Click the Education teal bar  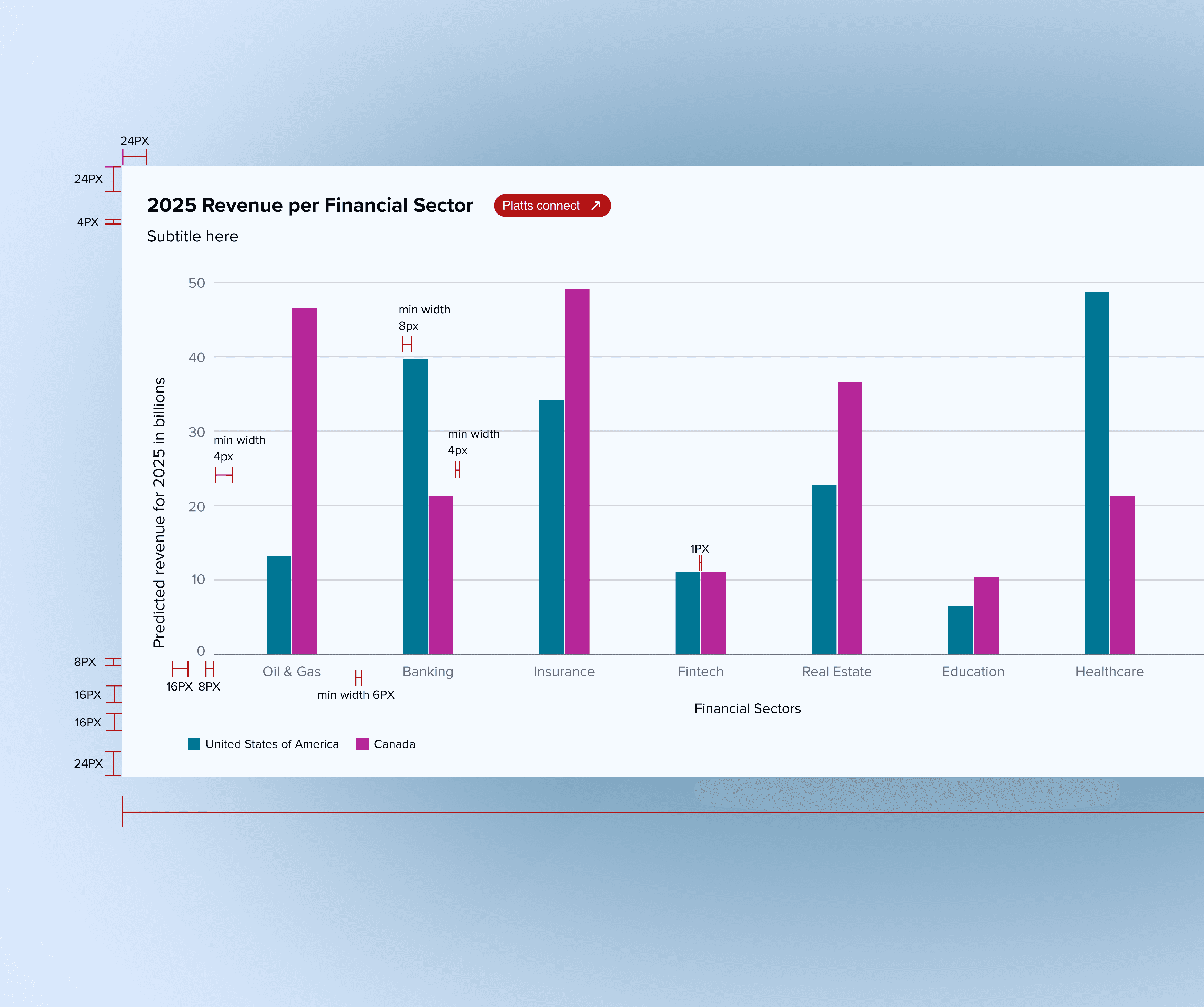[960, 630]
